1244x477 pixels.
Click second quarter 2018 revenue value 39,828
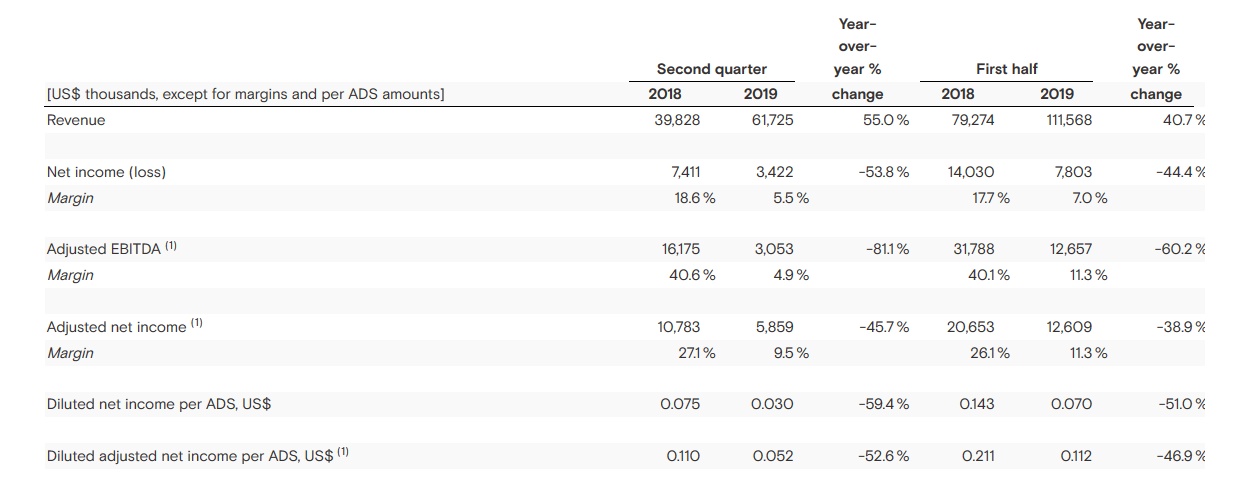[677, 120]
